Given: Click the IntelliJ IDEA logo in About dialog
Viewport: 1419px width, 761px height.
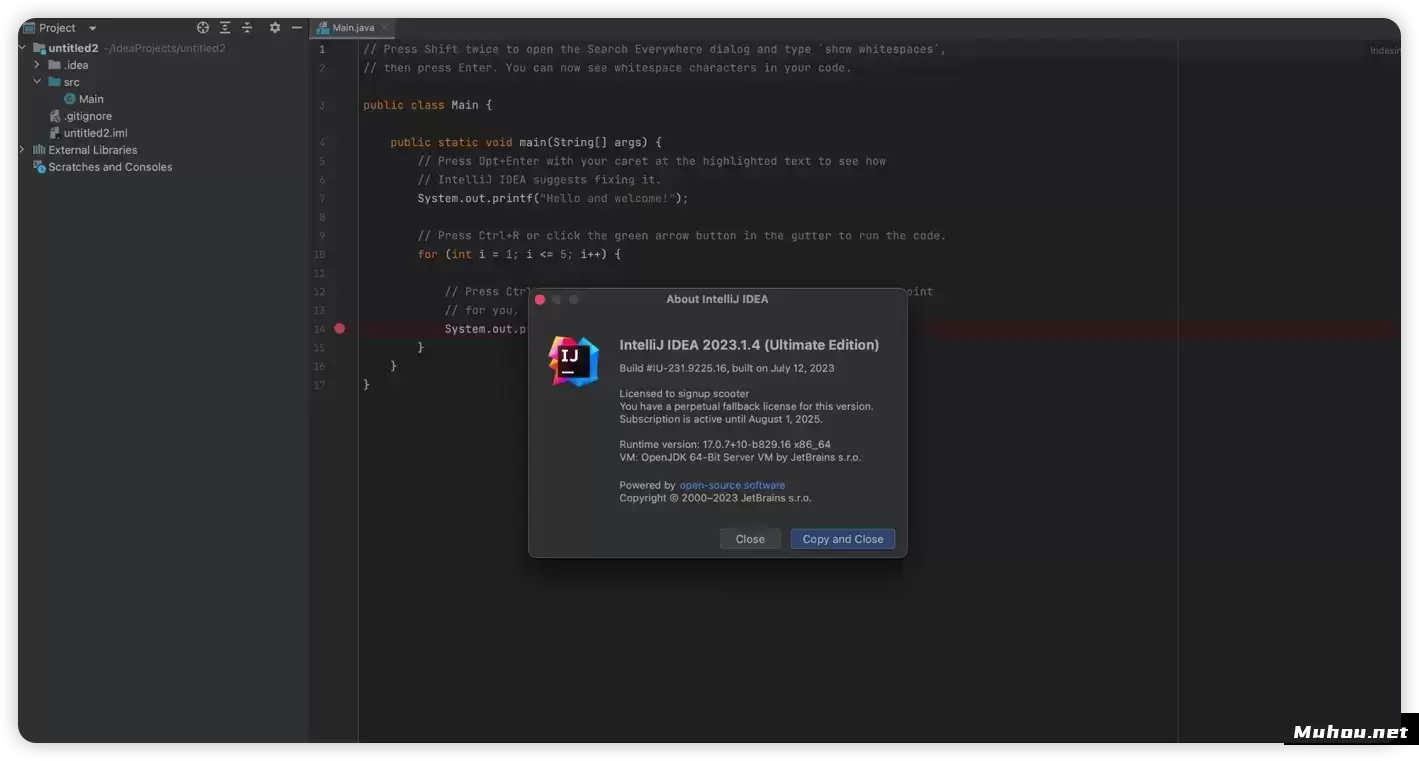Looking at the screenshot, I should coord(574,361).
